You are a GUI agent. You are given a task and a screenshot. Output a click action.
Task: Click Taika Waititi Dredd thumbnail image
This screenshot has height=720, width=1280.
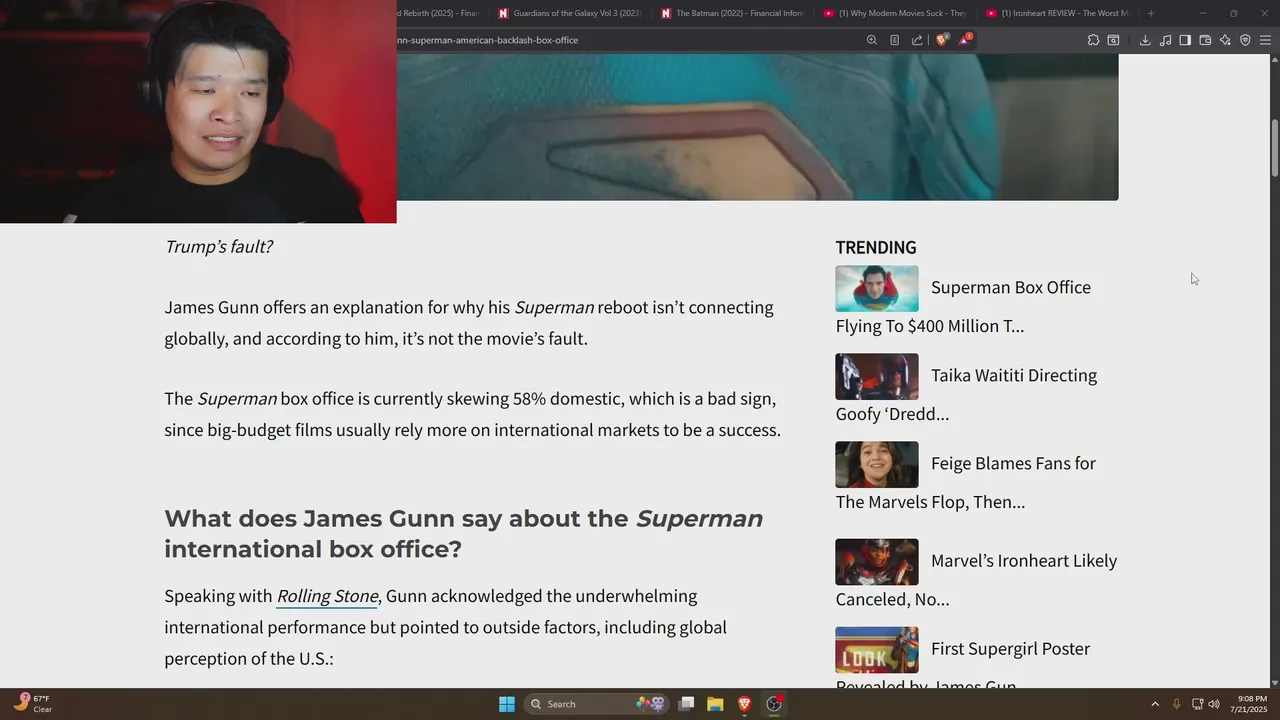877,376
